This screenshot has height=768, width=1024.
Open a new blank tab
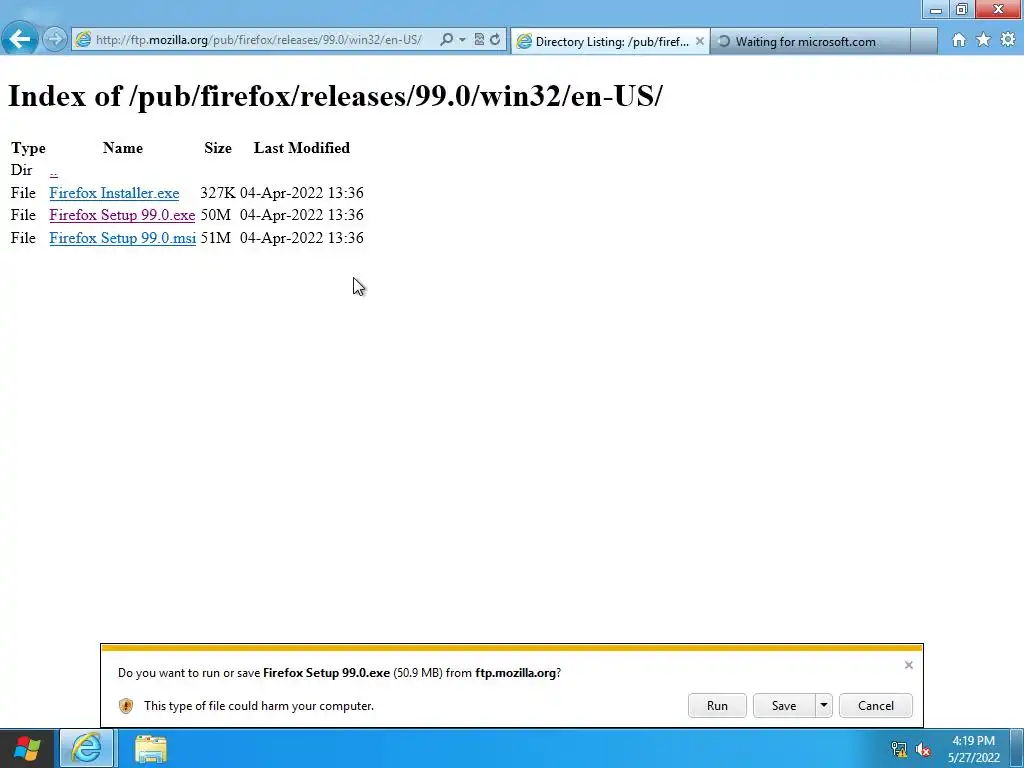pyautogui.click(x=923, y=41)
